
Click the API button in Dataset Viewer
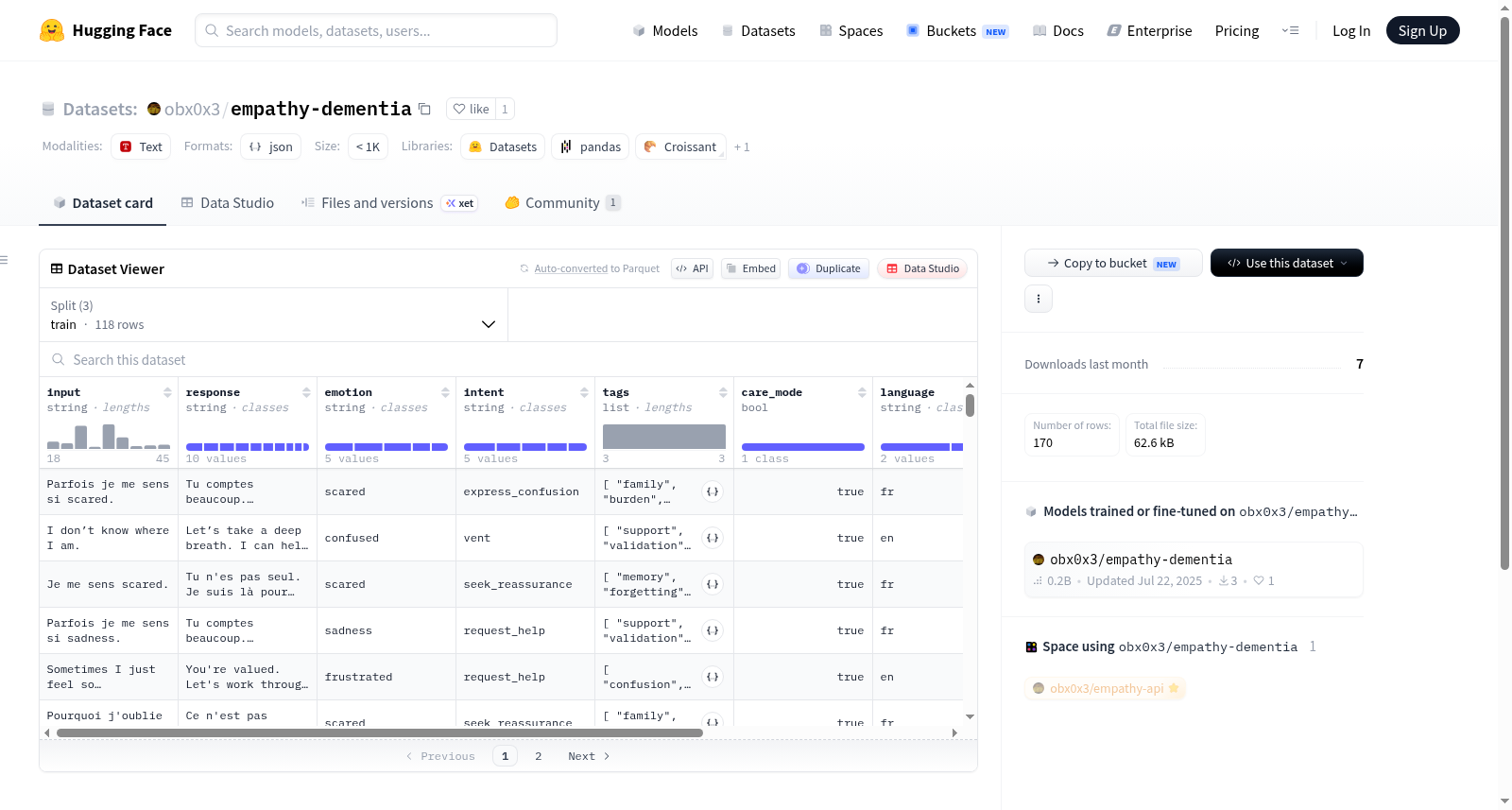[x=692, y=268]
